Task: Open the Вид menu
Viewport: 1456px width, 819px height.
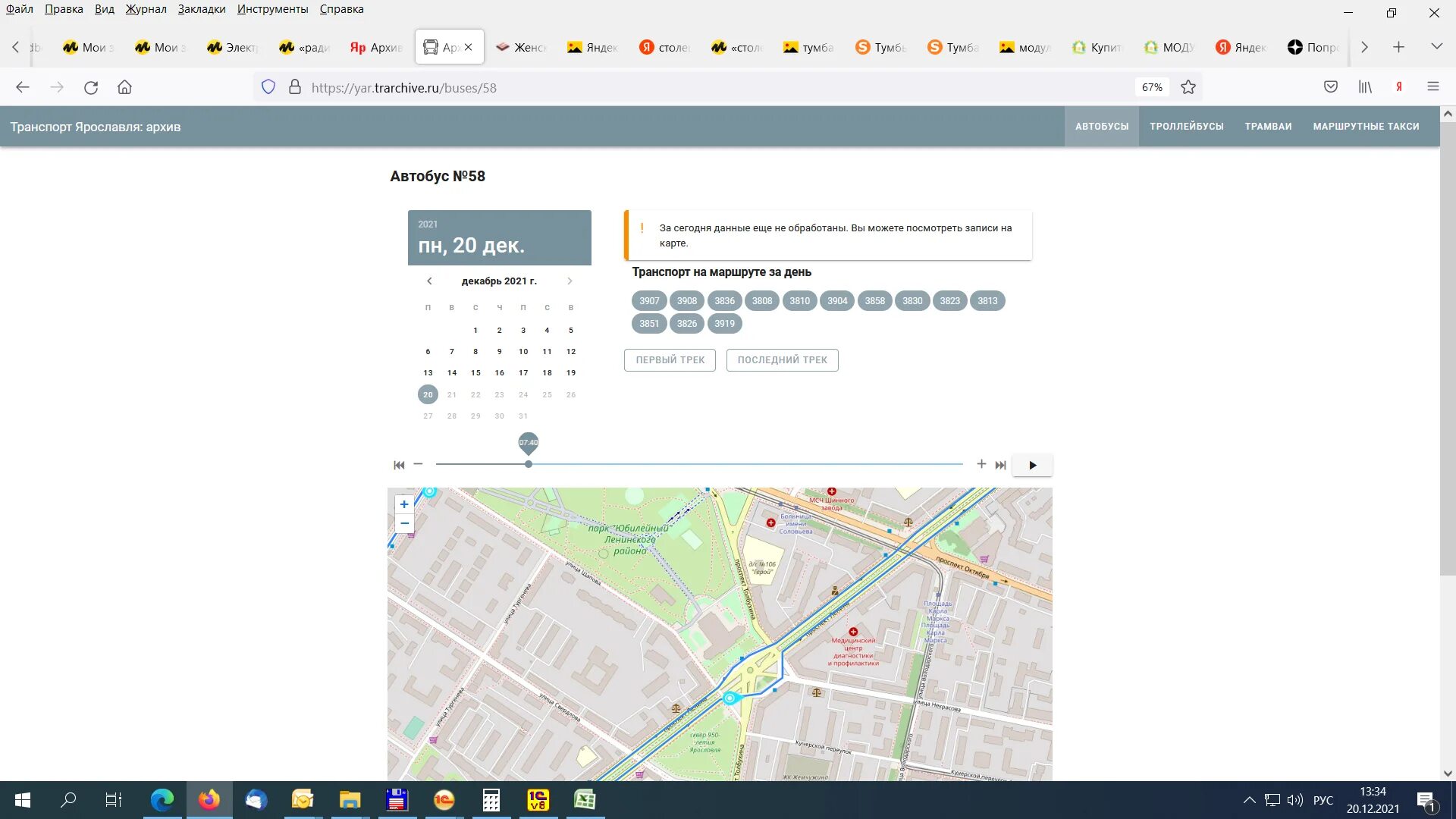Action: point(105,9)
